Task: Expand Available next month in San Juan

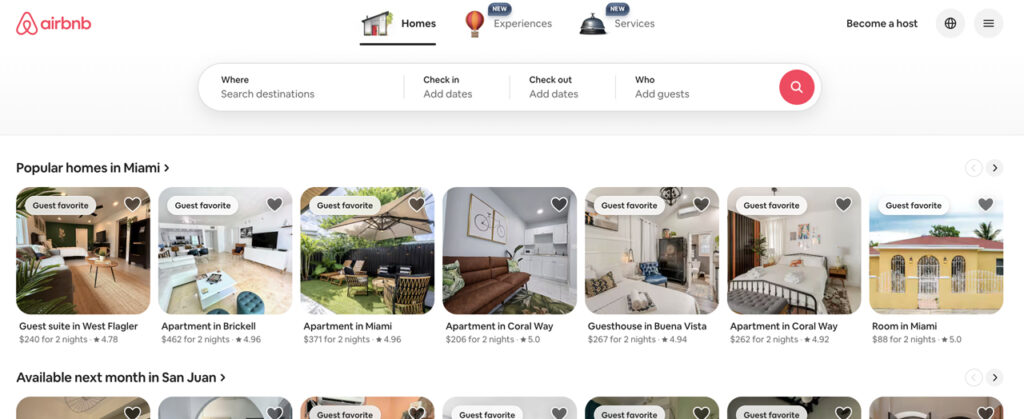Action: click(x=121, y=377)
